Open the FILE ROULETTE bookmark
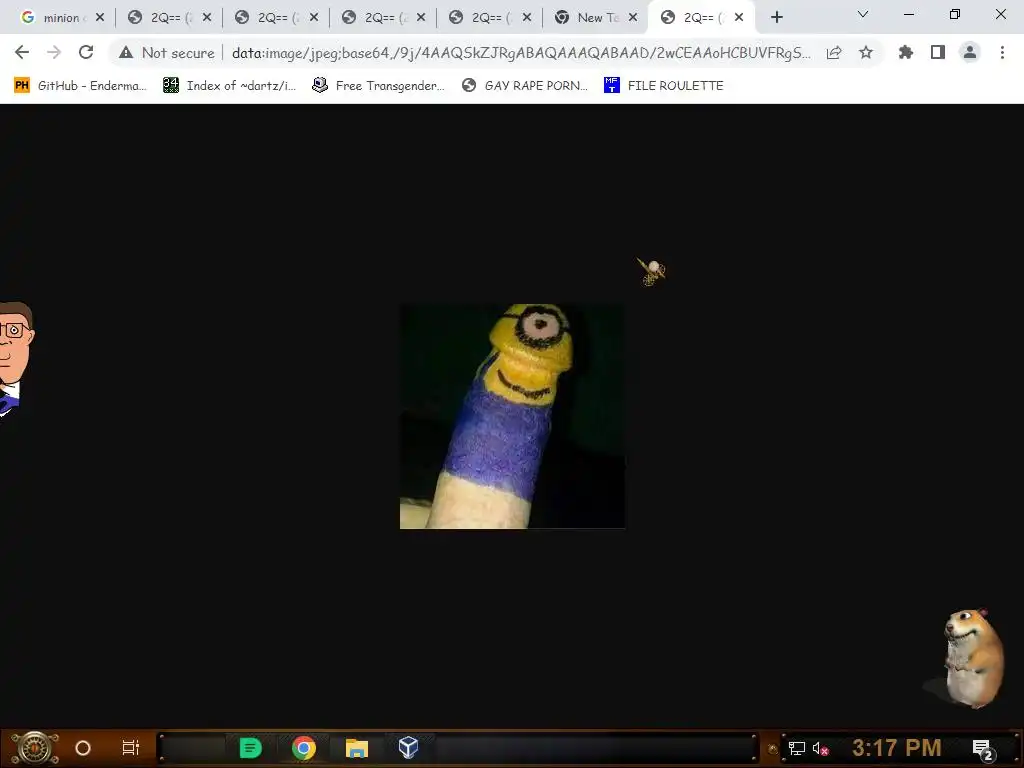The image size is (1024, 768). 664,86
